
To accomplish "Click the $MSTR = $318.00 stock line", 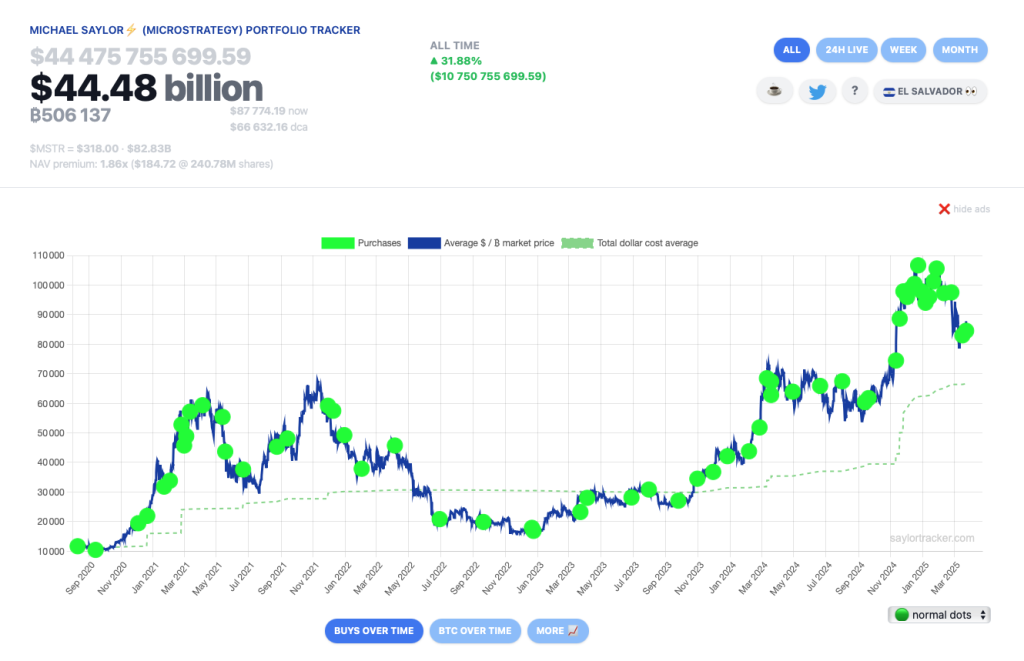I will [x=101, y=148].
